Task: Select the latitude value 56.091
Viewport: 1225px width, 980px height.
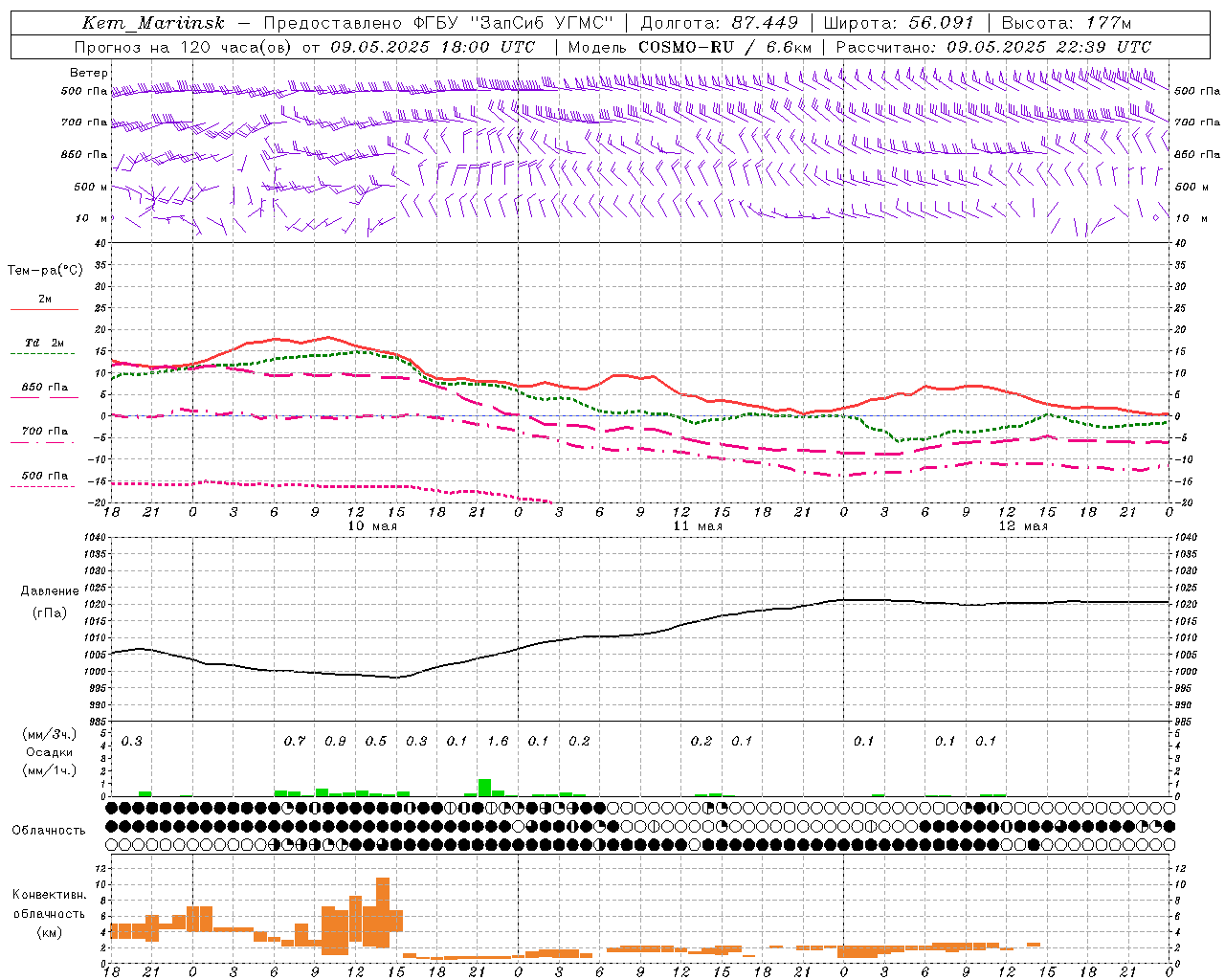Action: [x=941, y=23]
